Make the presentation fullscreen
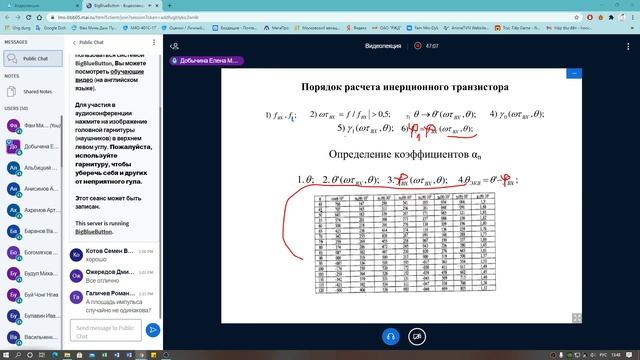 click(576, 318)
